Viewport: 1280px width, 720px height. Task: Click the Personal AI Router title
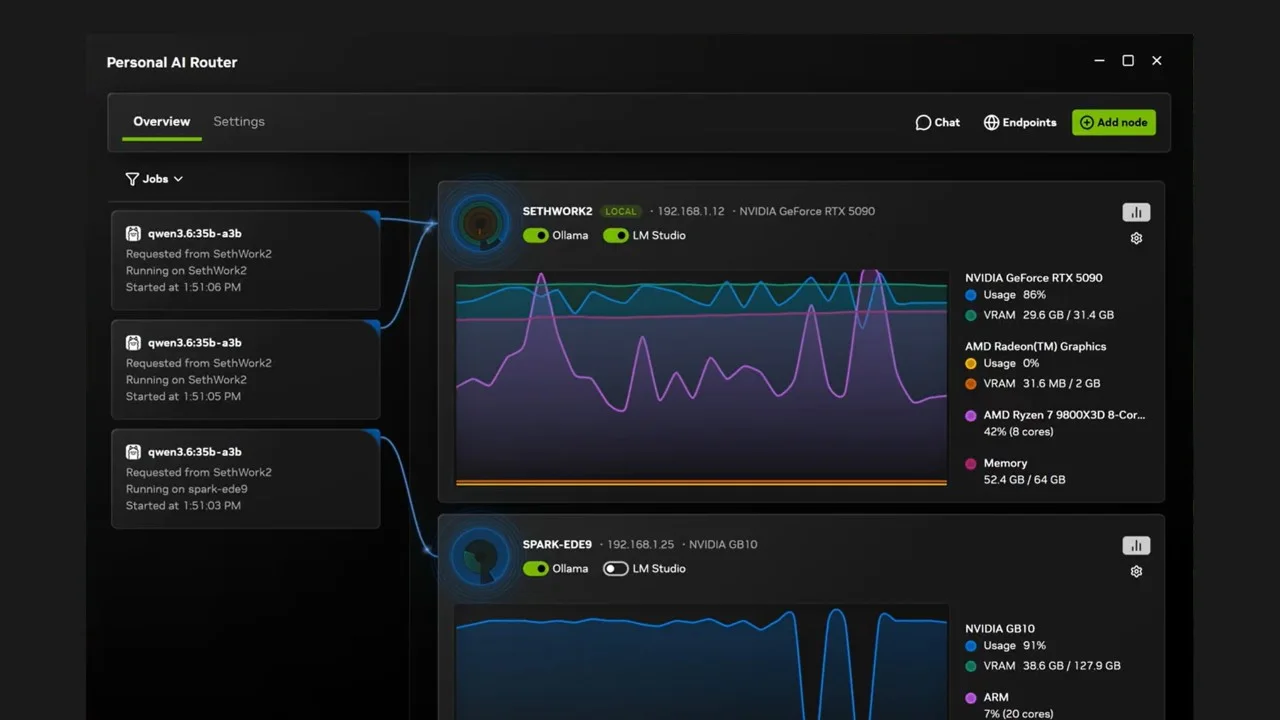[172, 62]
